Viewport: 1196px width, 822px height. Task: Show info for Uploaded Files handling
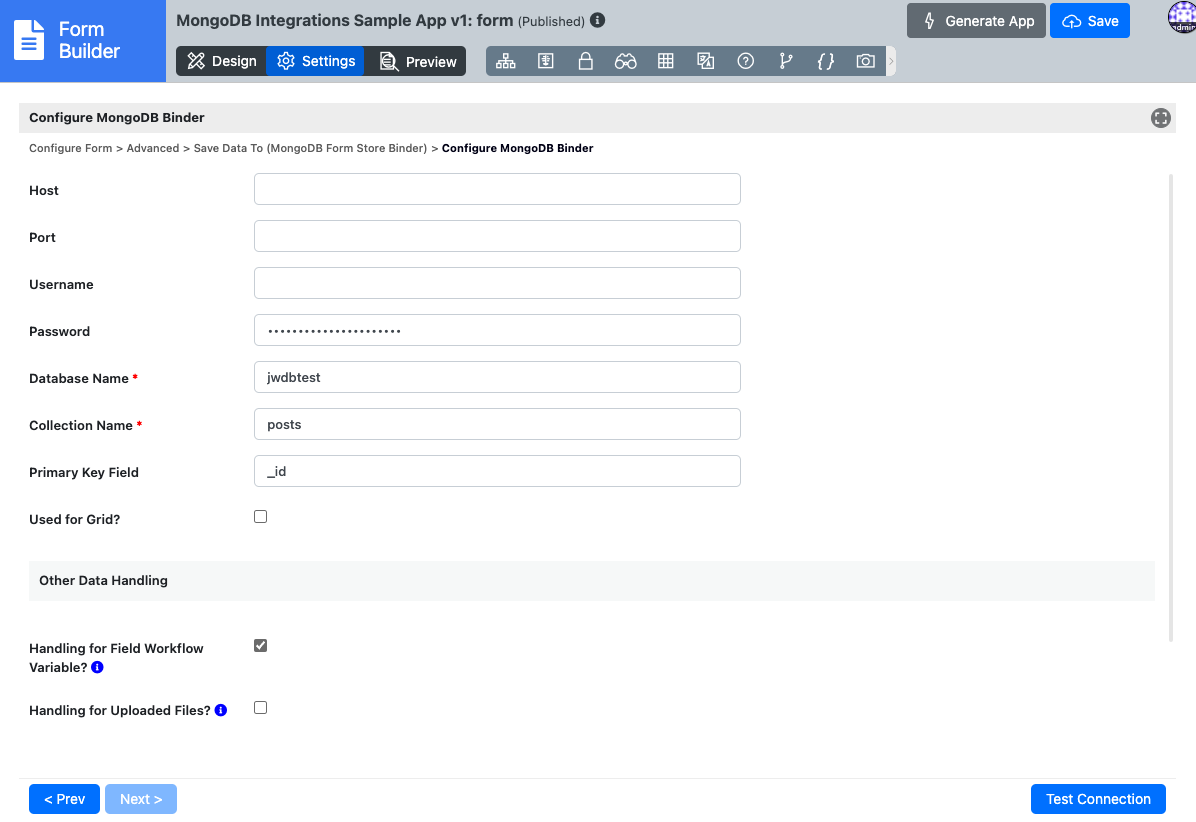click(x=221, y=710)
